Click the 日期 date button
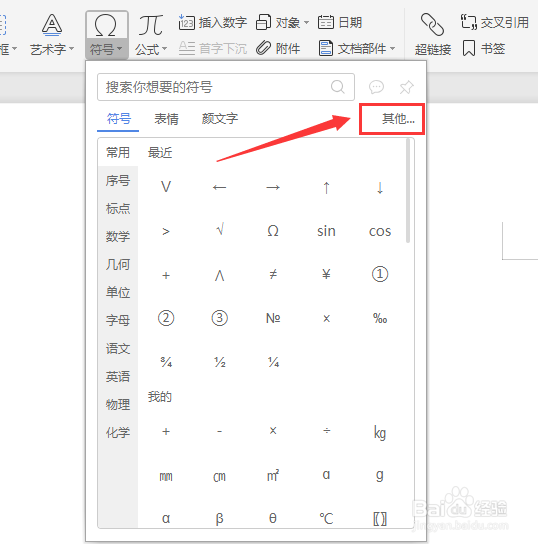 point(340,23)
